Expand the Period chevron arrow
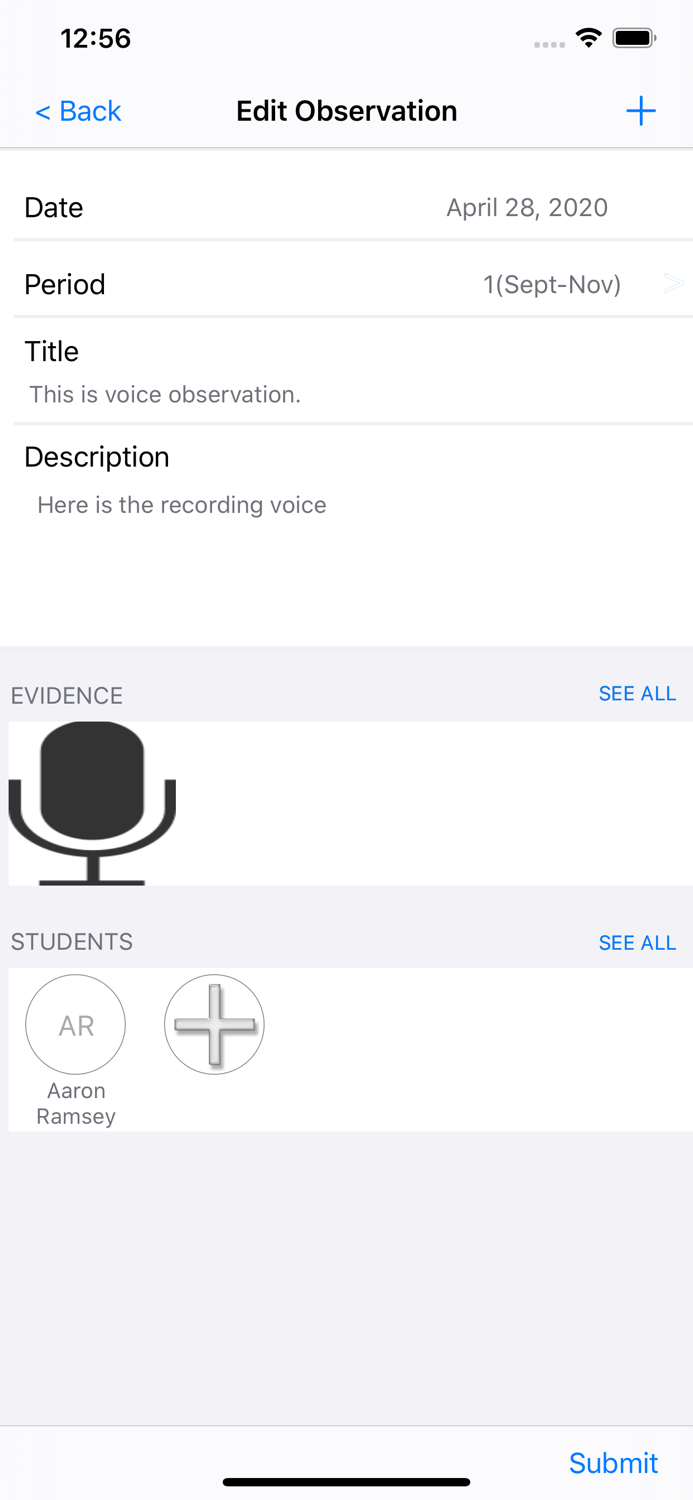 coord(673,284)
